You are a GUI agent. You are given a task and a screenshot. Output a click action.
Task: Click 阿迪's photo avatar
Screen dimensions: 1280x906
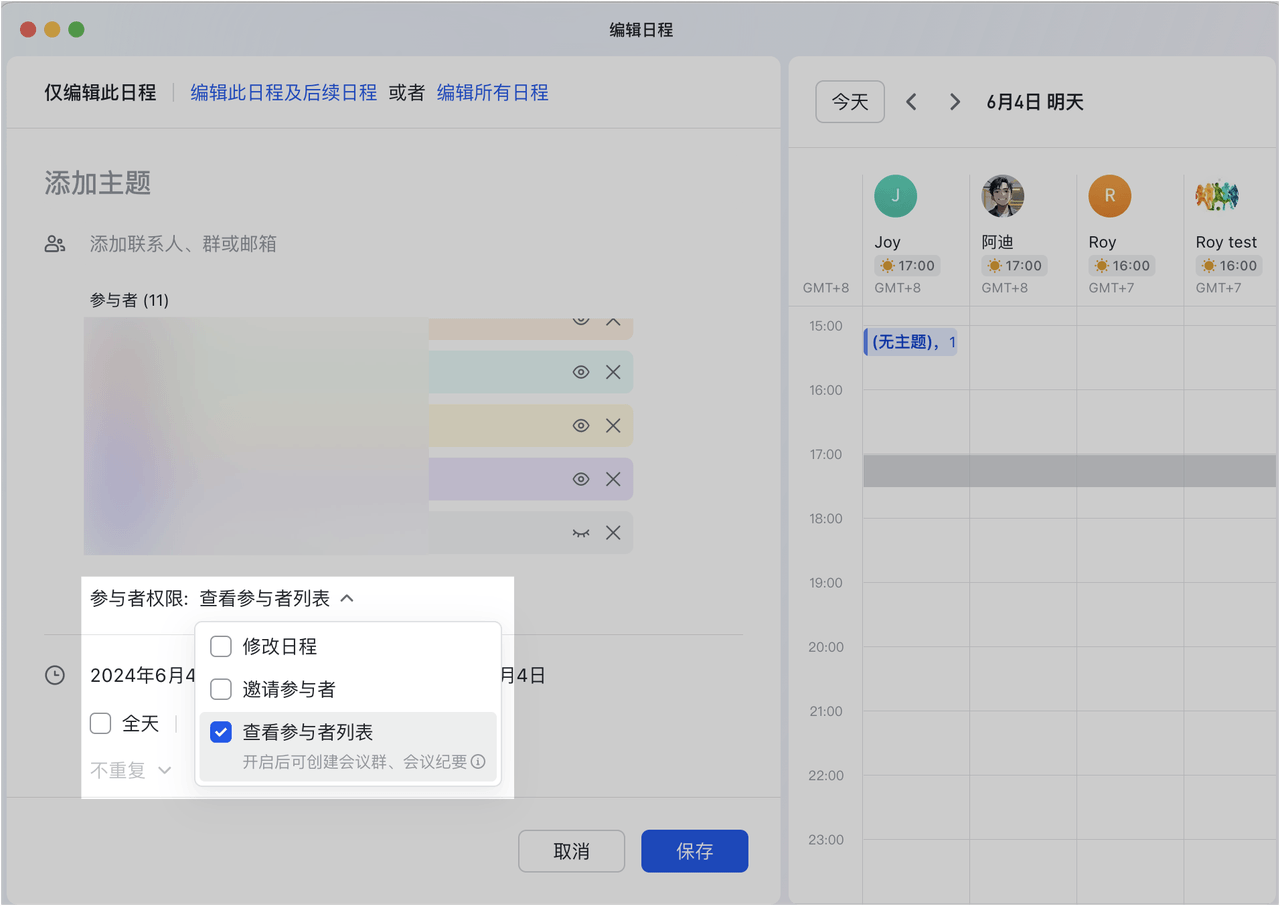click(1002, 196)
